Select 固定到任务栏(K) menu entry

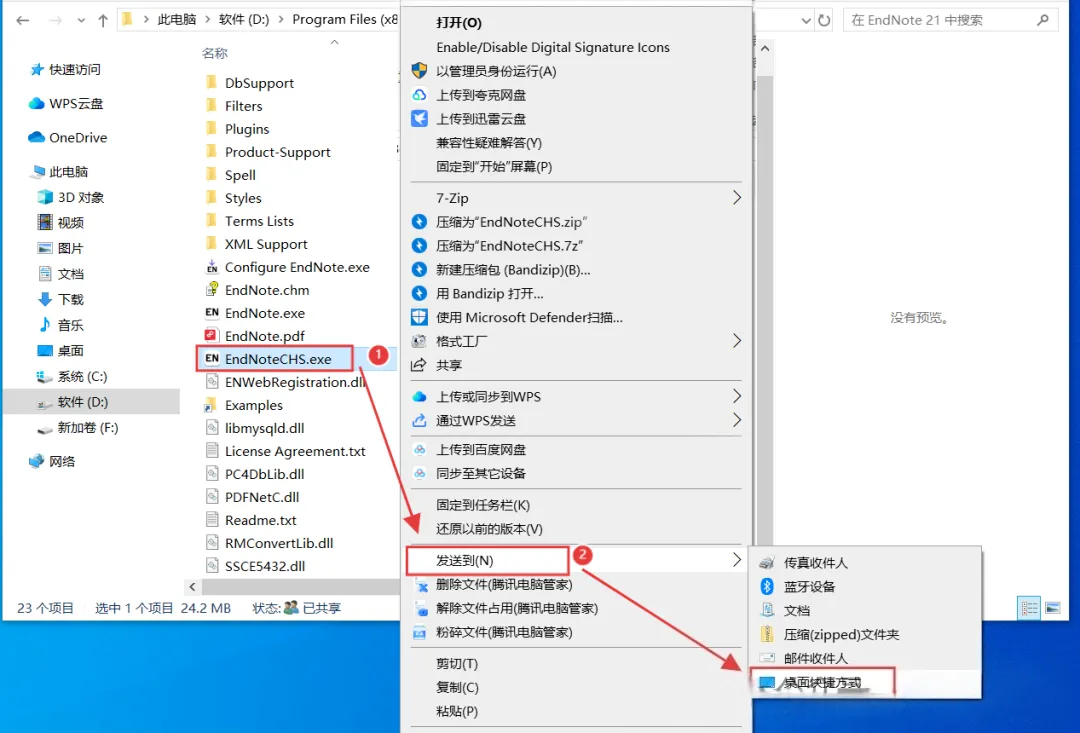483,505
